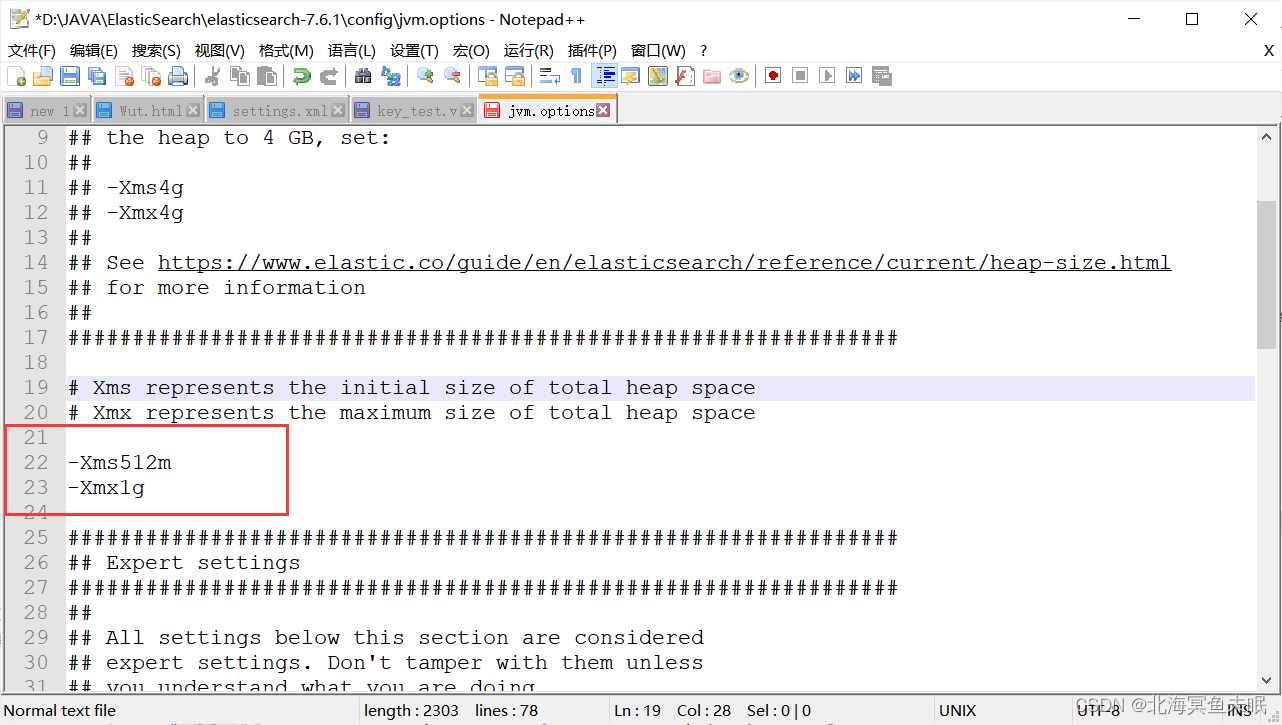
Task: Click the INS status bar indicator
Action: (1239, 711)
